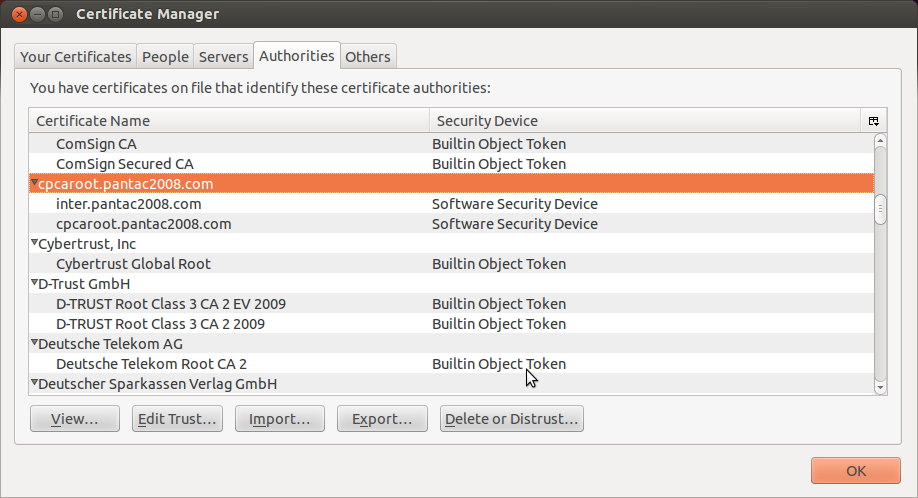Close the Certificate Manager window
This screenshot has width=918, height=498.
[15, 15]
